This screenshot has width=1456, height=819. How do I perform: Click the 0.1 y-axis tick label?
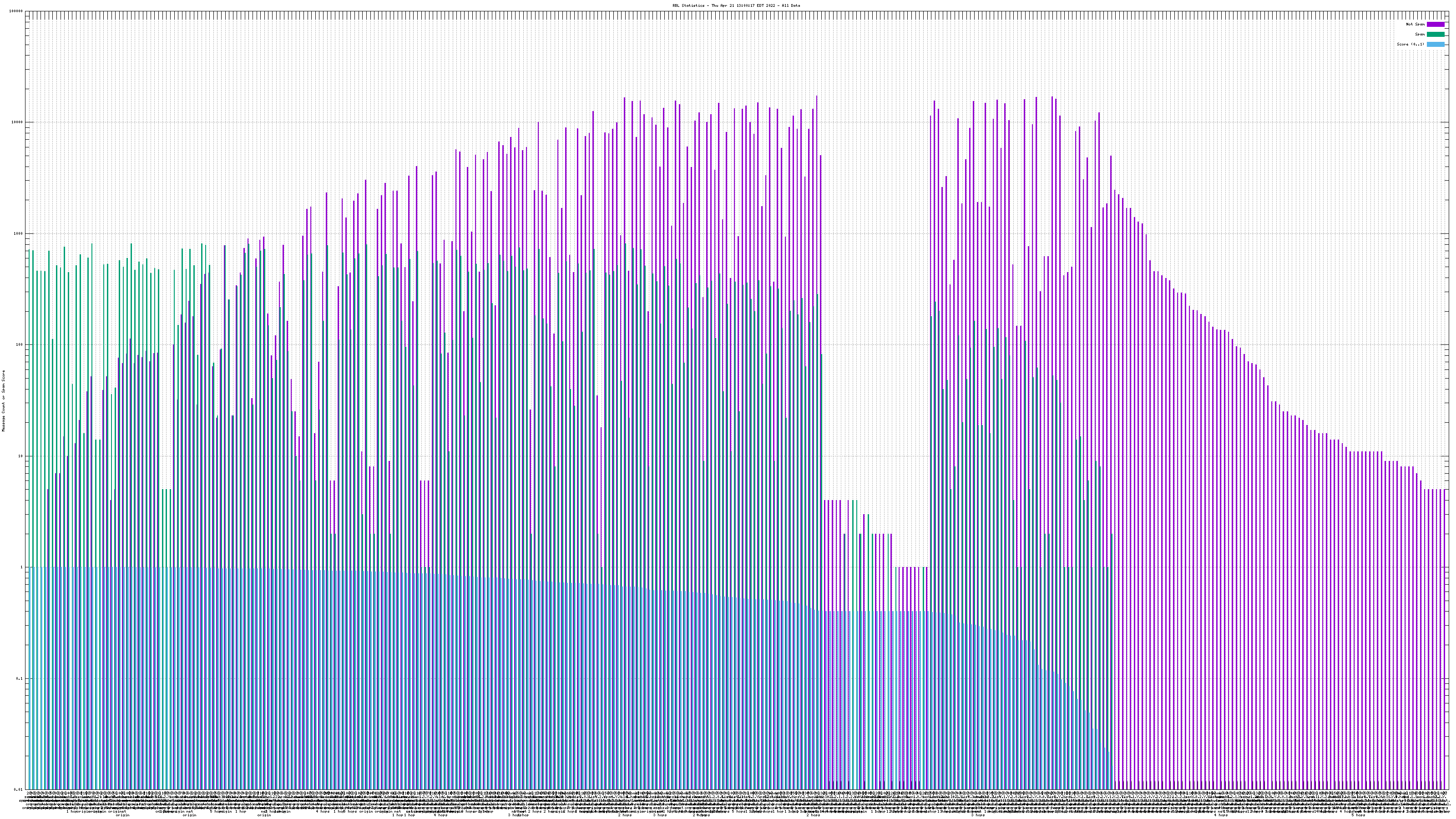20,679
